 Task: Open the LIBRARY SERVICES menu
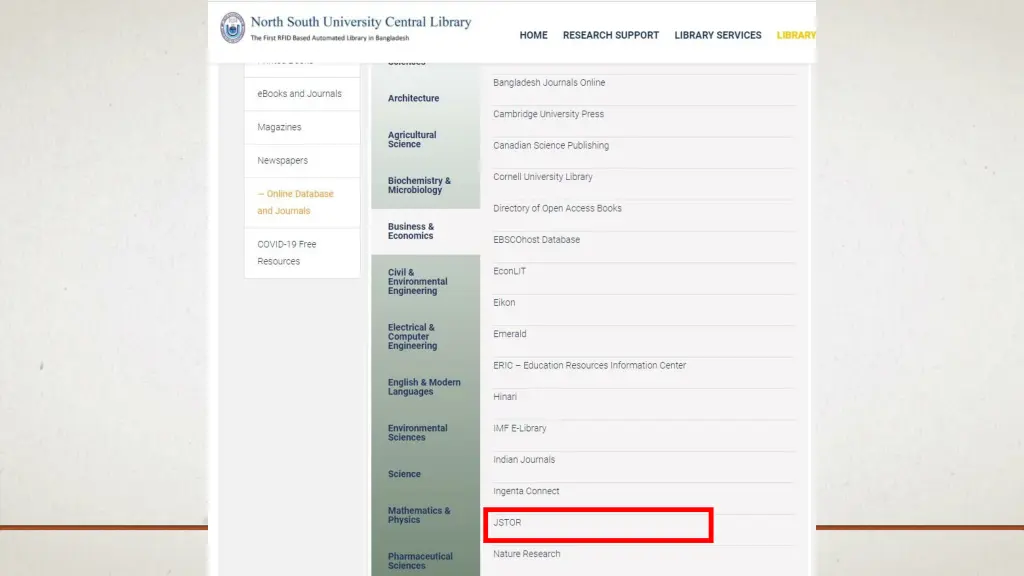718,35
